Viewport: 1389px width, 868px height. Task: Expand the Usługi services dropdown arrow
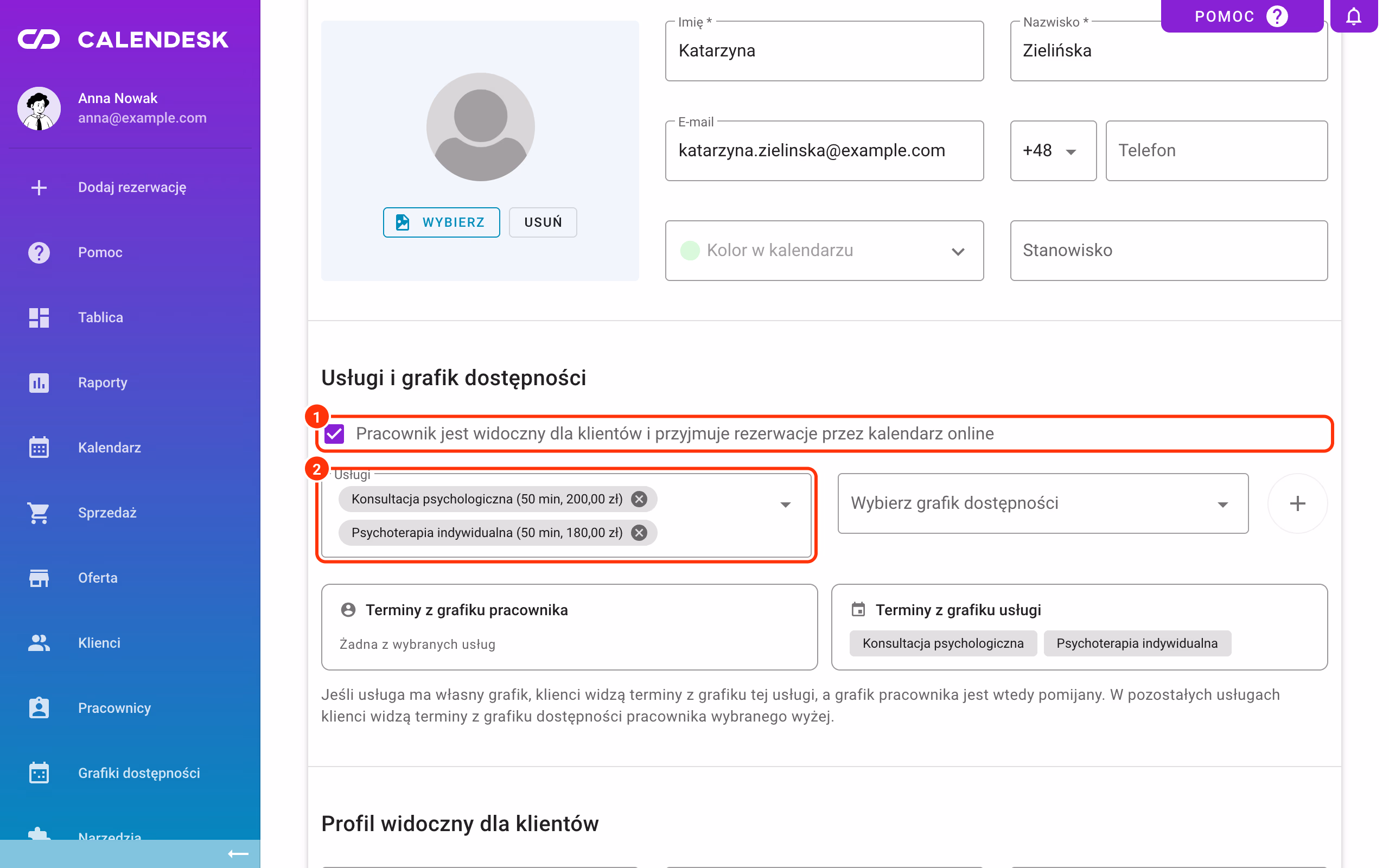(x=785, y=505)
